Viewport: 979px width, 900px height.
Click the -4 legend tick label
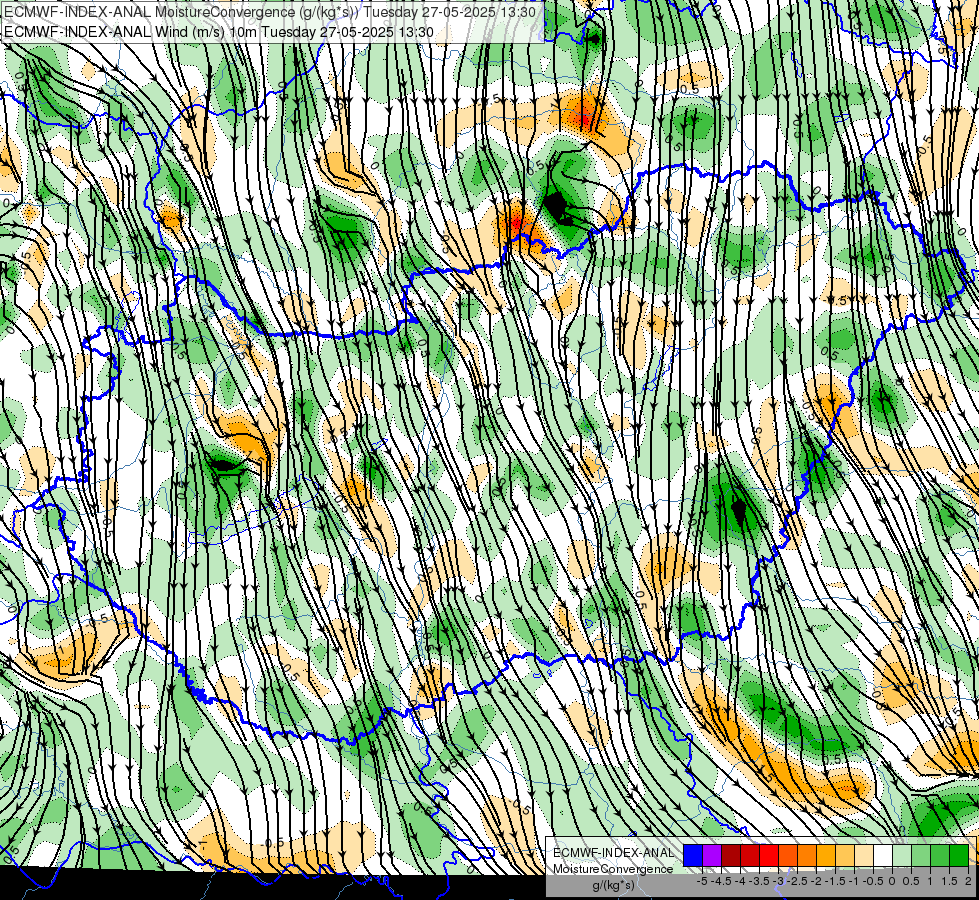coord(740,881)
